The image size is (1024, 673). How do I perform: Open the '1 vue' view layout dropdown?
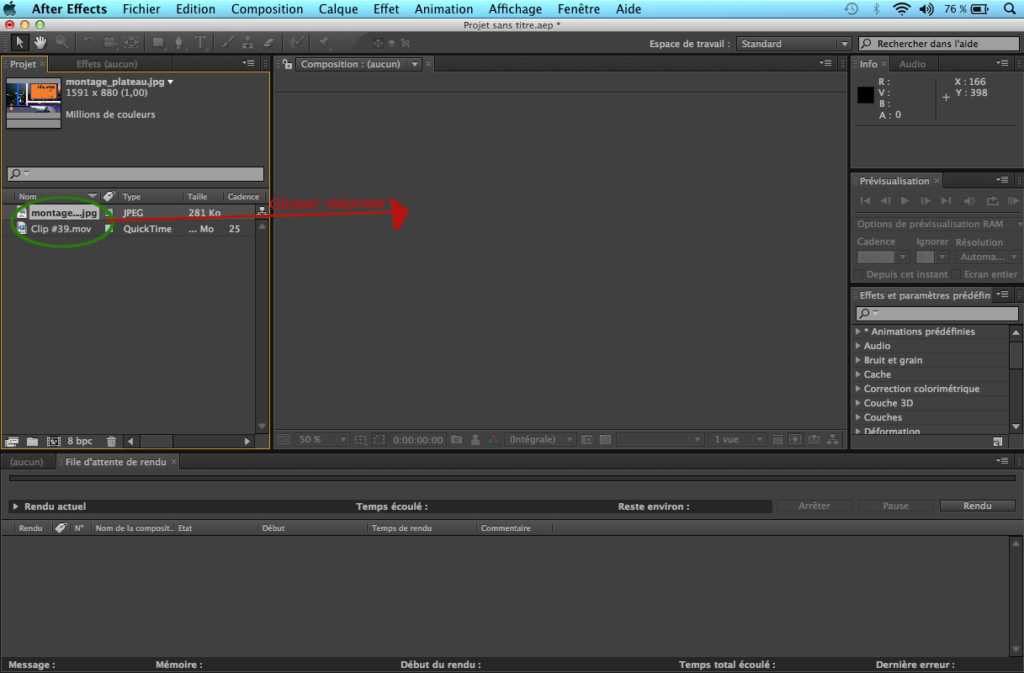point(737,440)
